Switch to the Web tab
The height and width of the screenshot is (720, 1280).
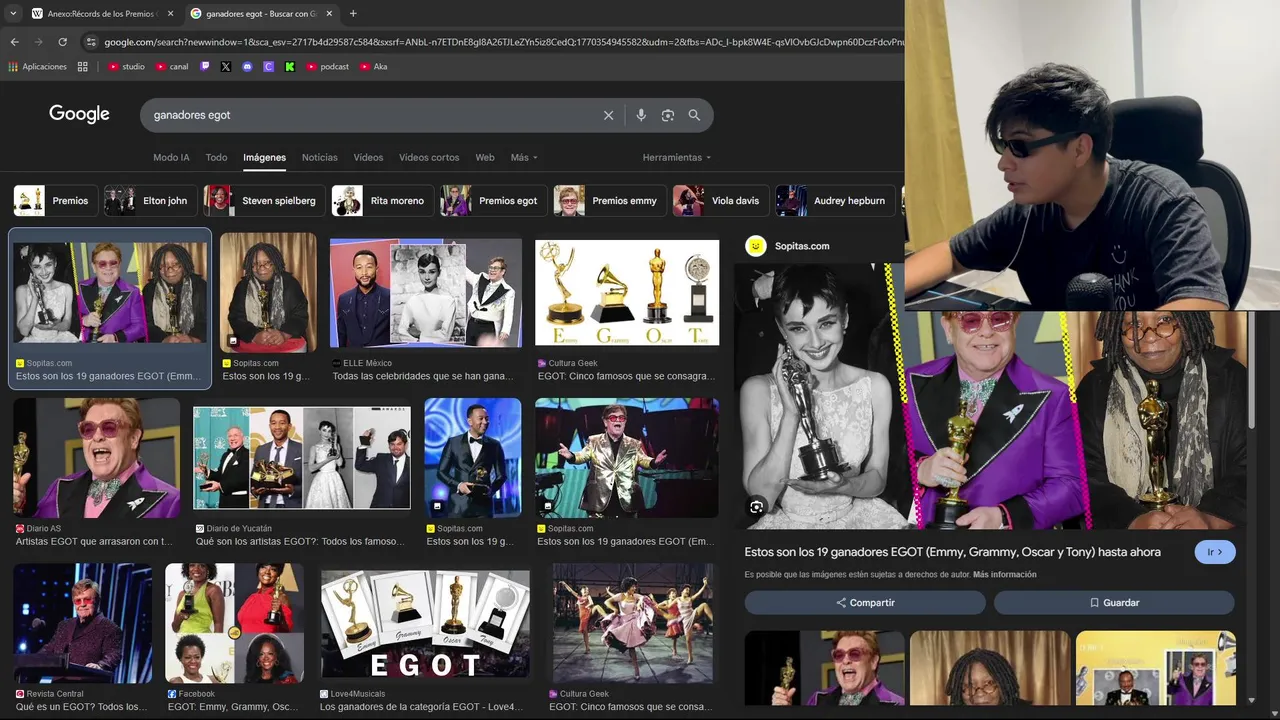[485, 157]
